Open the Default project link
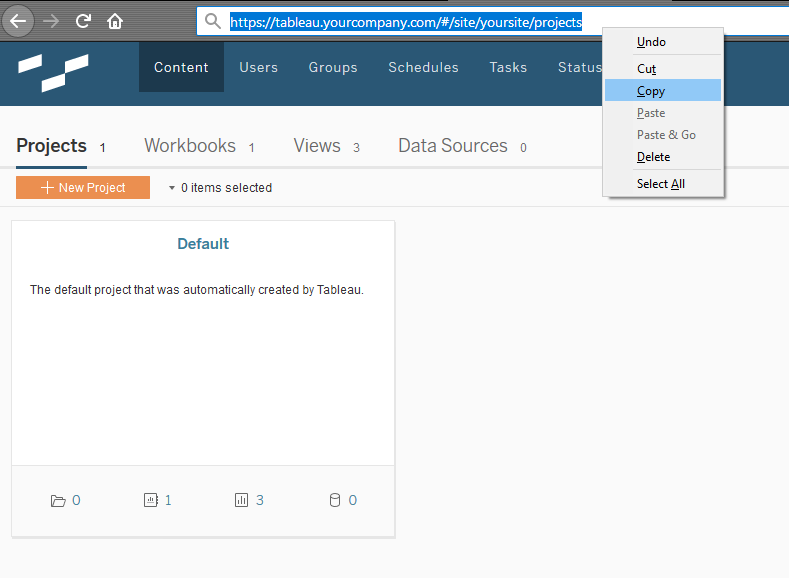The image size is (789, 578). [x=203, y=244]
